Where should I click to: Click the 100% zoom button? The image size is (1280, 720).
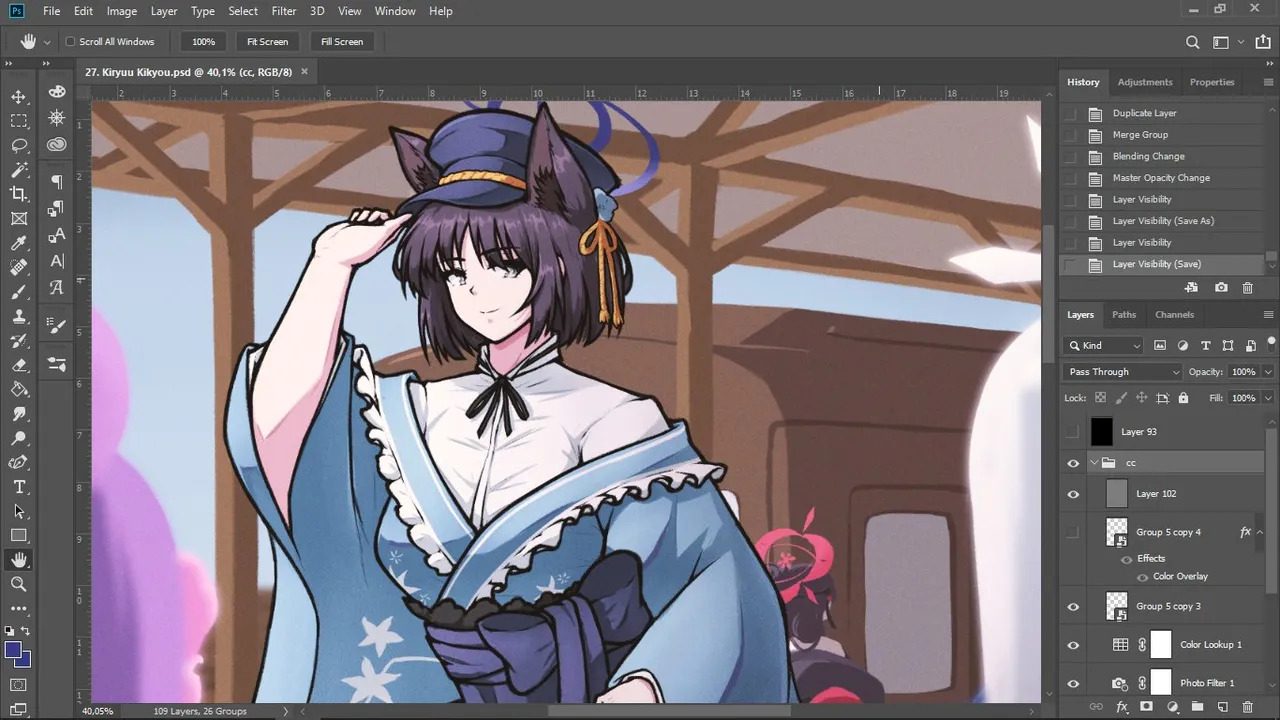(204, 42)
